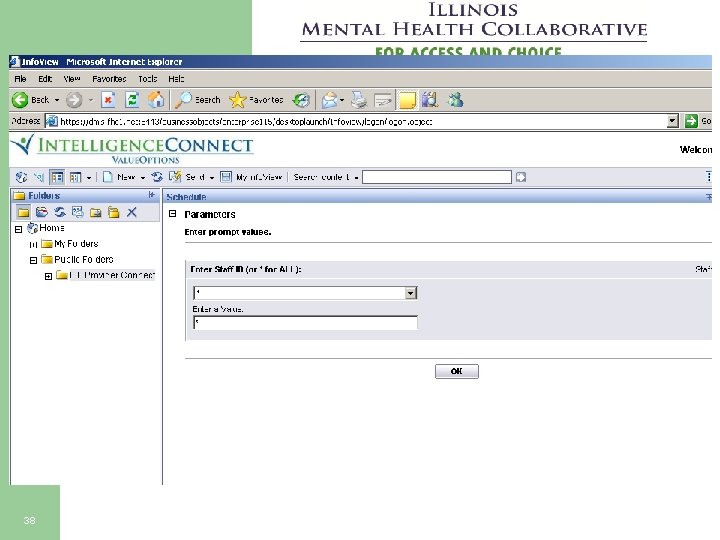Image resolution: width=720 pixels, height=540 pixels.
Task: Collapse the Parameters section
Action: click(x=173, y=214)
